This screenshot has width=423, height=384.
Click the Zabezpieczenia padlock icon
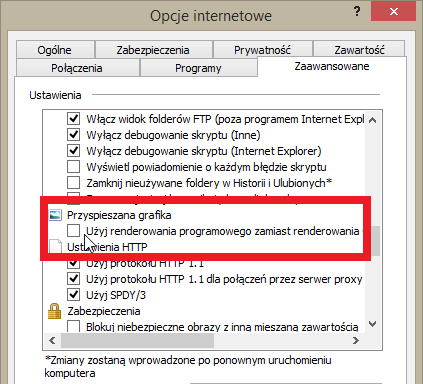pyautogui.click(x=55, y=311)
